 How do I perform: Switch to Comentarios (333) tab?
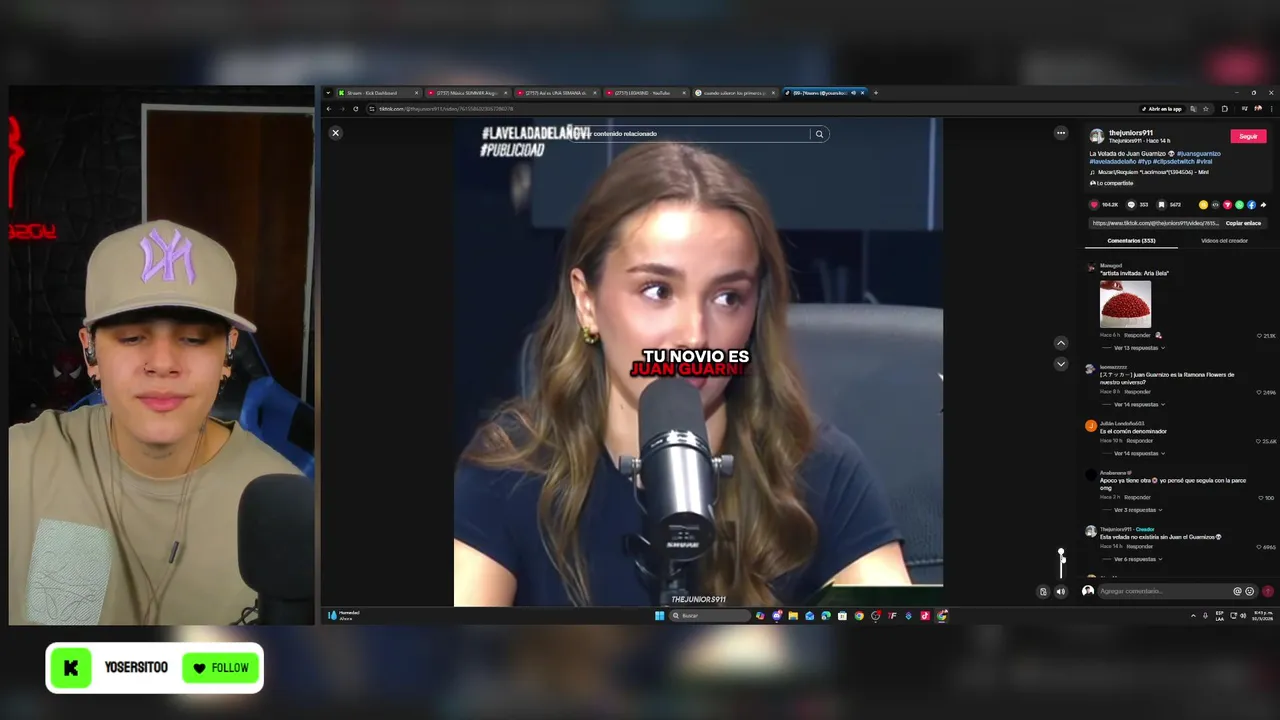pos(1131,241)
